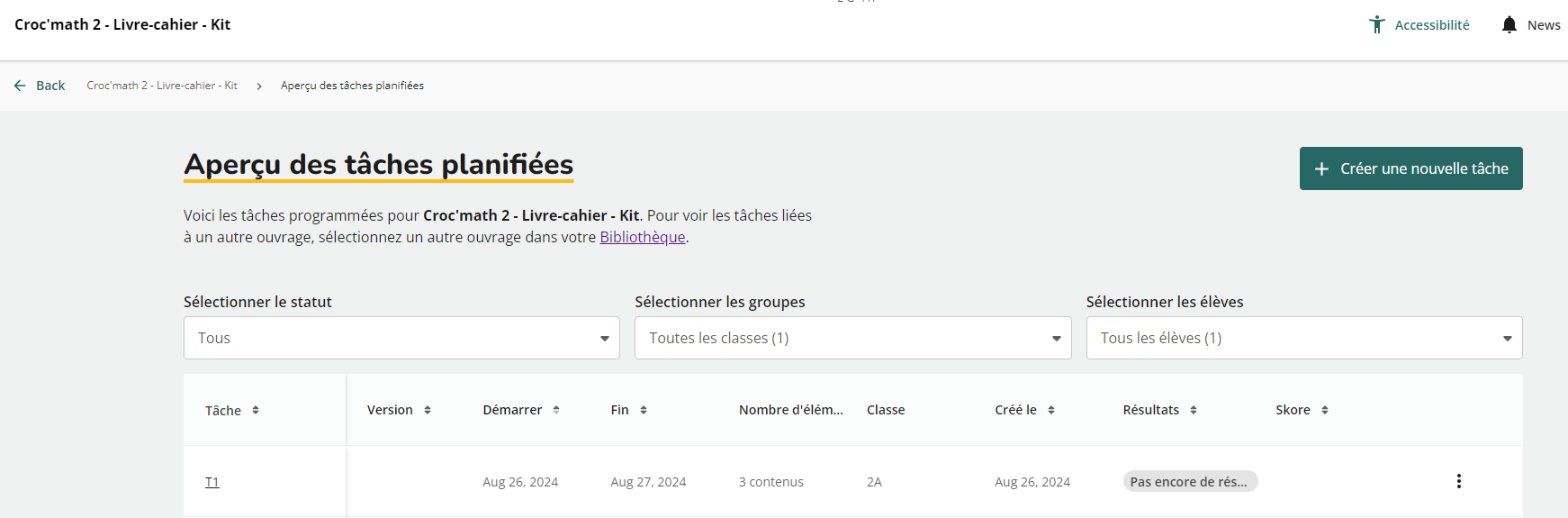Sort by Créé le column arrows
1568x518 pixels.
tap(1051, 410)
